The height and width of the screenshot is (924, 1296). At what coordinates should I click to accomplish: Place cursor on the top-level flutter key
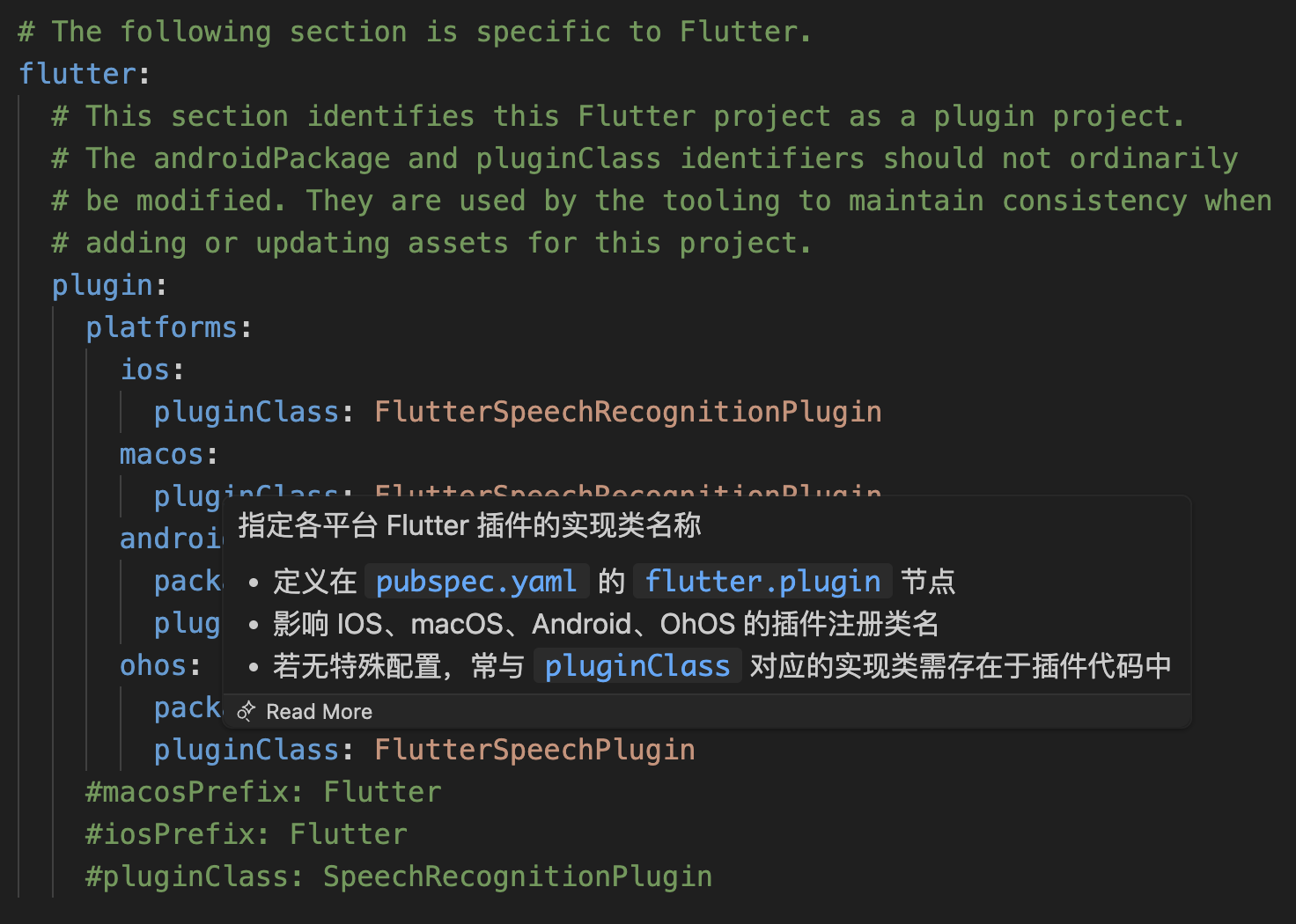click(x=78, y=74)
